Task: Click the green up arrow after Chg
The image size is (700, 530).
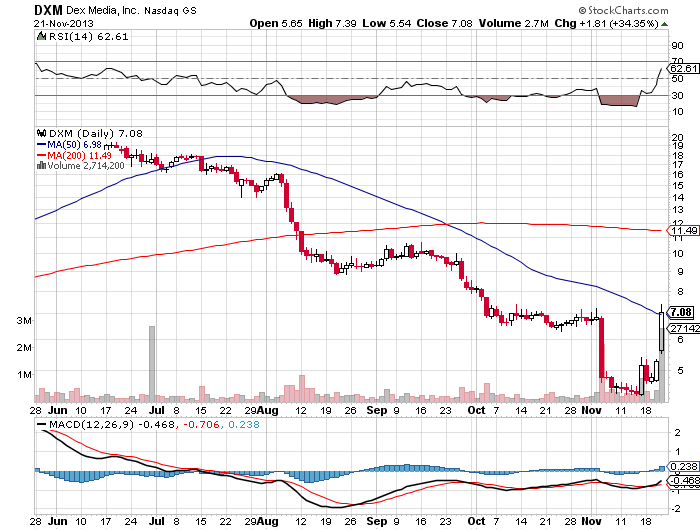Action: [x=664, y=24]
